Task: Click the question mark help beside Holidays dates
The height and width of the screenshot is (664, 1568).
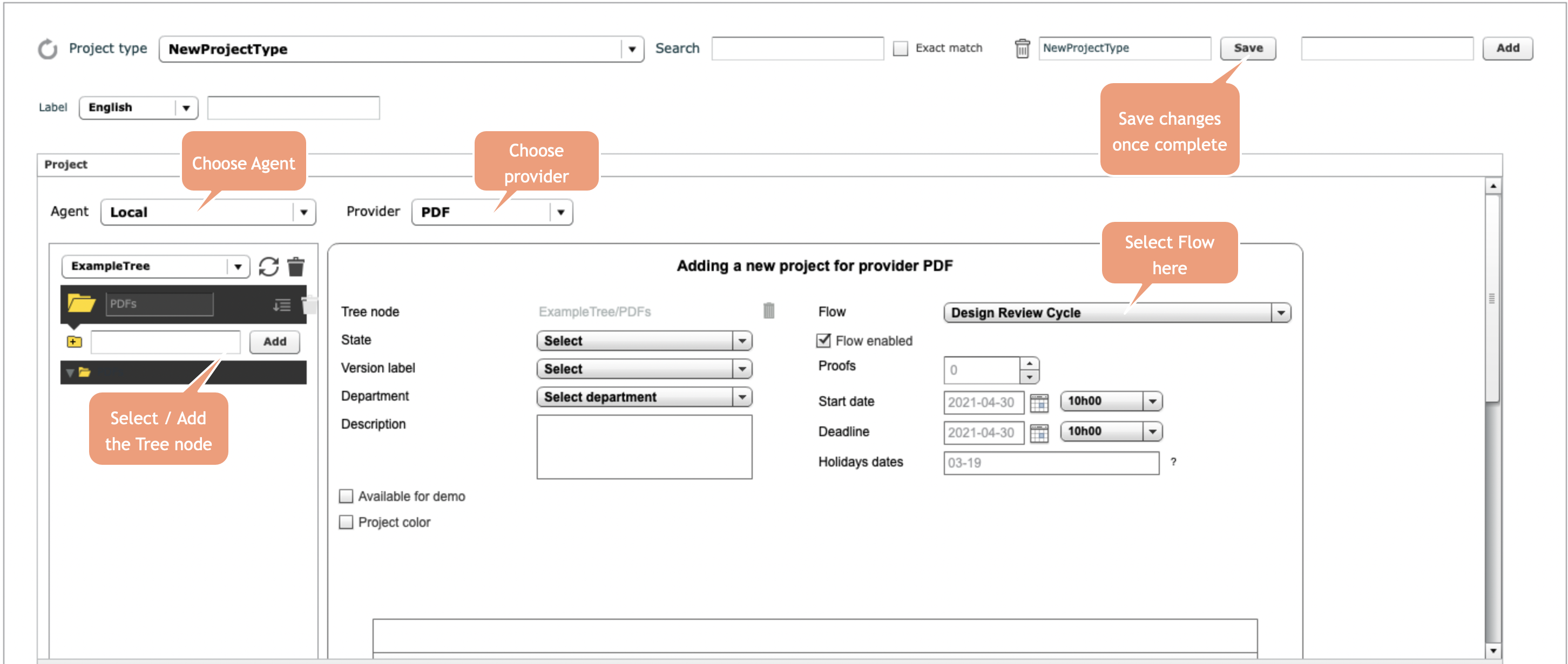Action: [1173, 462]
